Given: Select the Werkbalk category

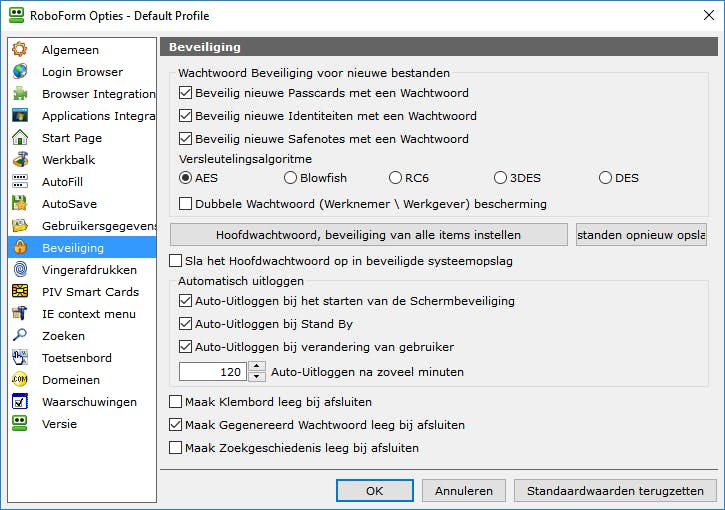Looking at the screenshot, I should coord(82,160).
